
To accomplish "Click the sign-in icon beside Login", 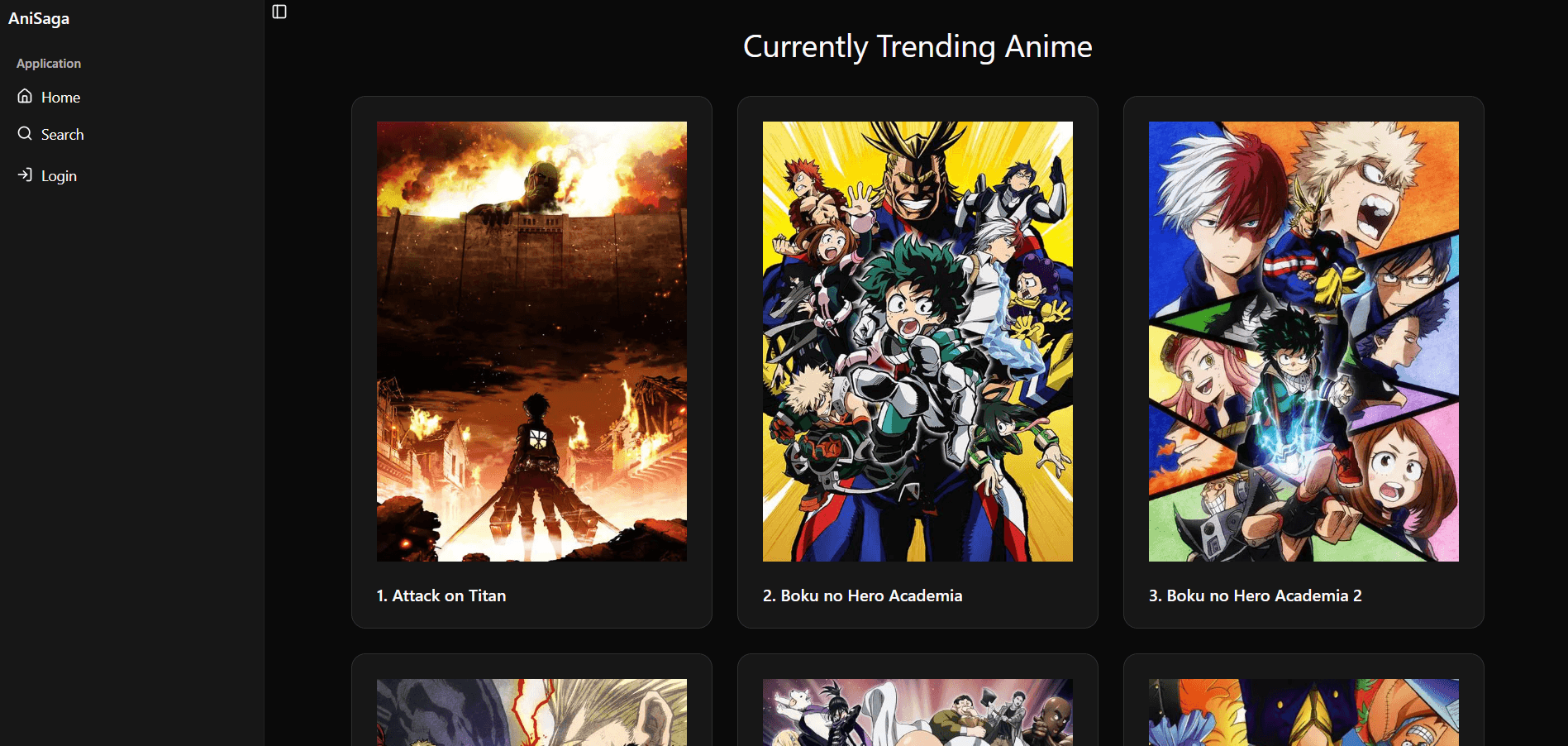I will [x=25, y=175].
